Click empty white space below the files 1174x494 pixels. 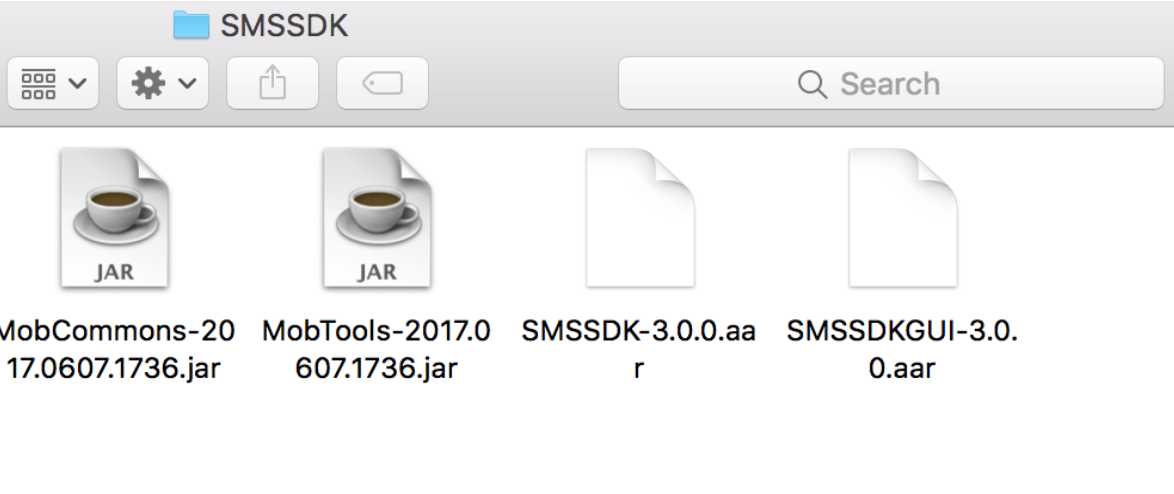tap(587, 442)
